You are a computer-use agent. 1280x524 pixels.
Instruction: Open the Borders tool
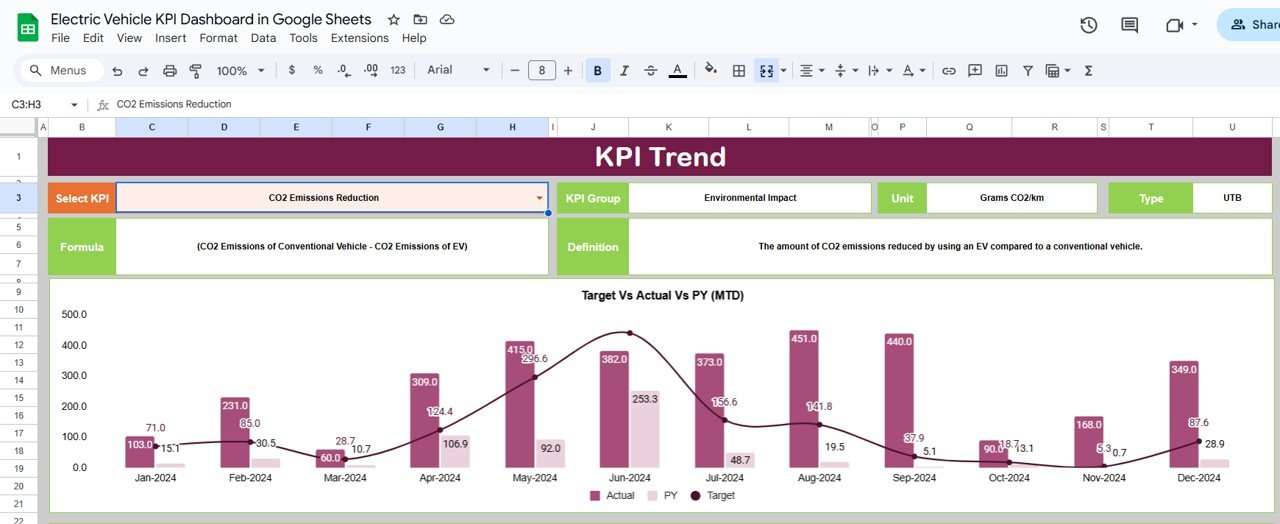click(739, 71)
